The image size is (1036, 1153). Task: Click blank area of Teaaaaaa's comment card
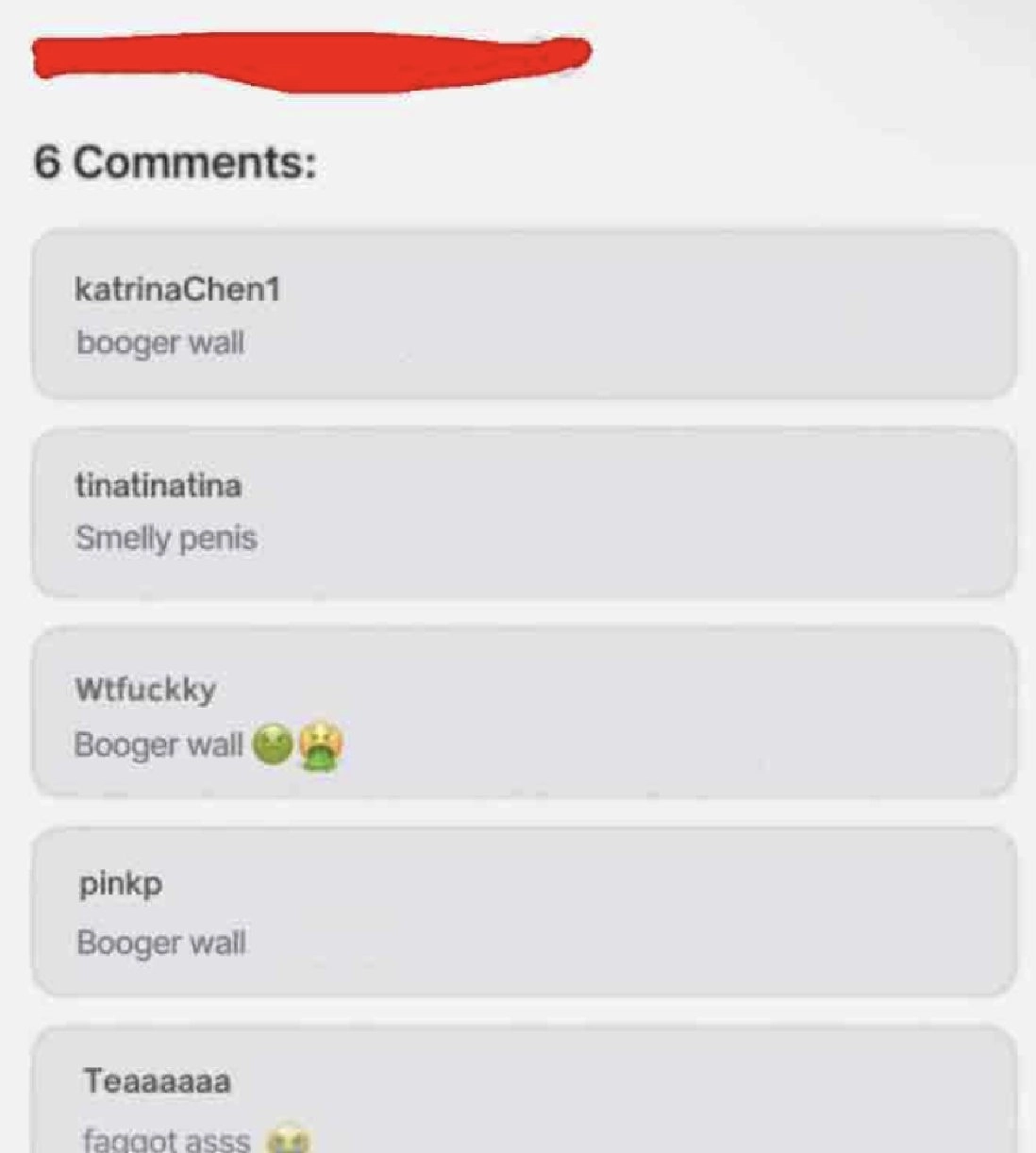click(660, 1095)
